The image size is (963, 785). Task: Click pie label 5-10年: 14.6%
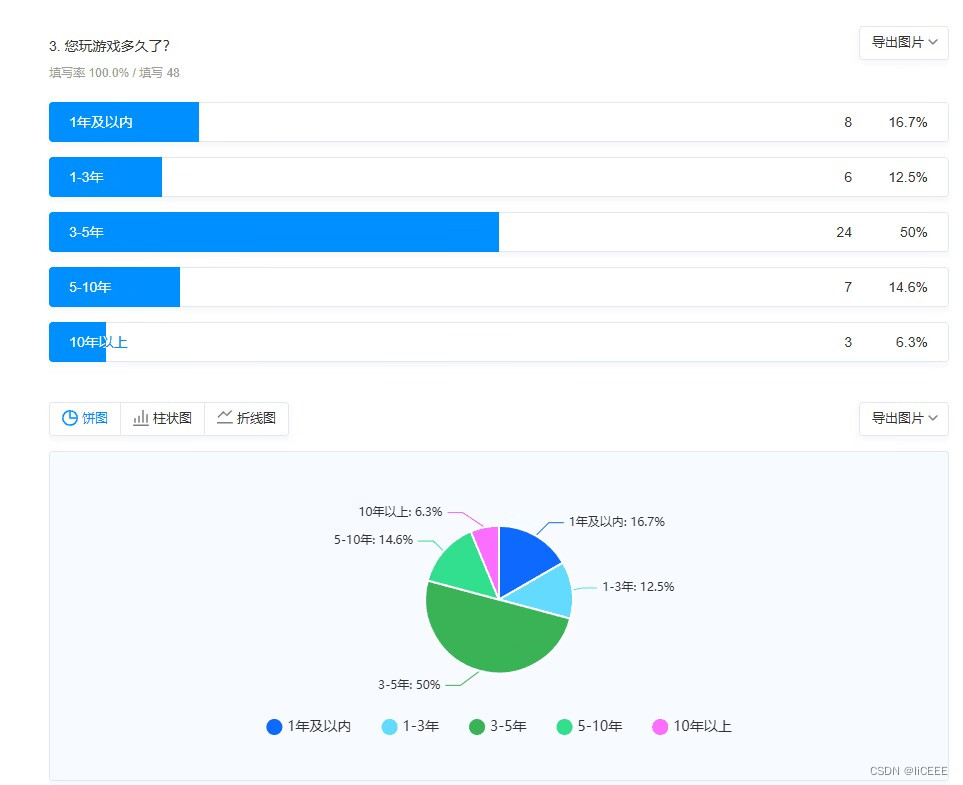click(373, 540)
